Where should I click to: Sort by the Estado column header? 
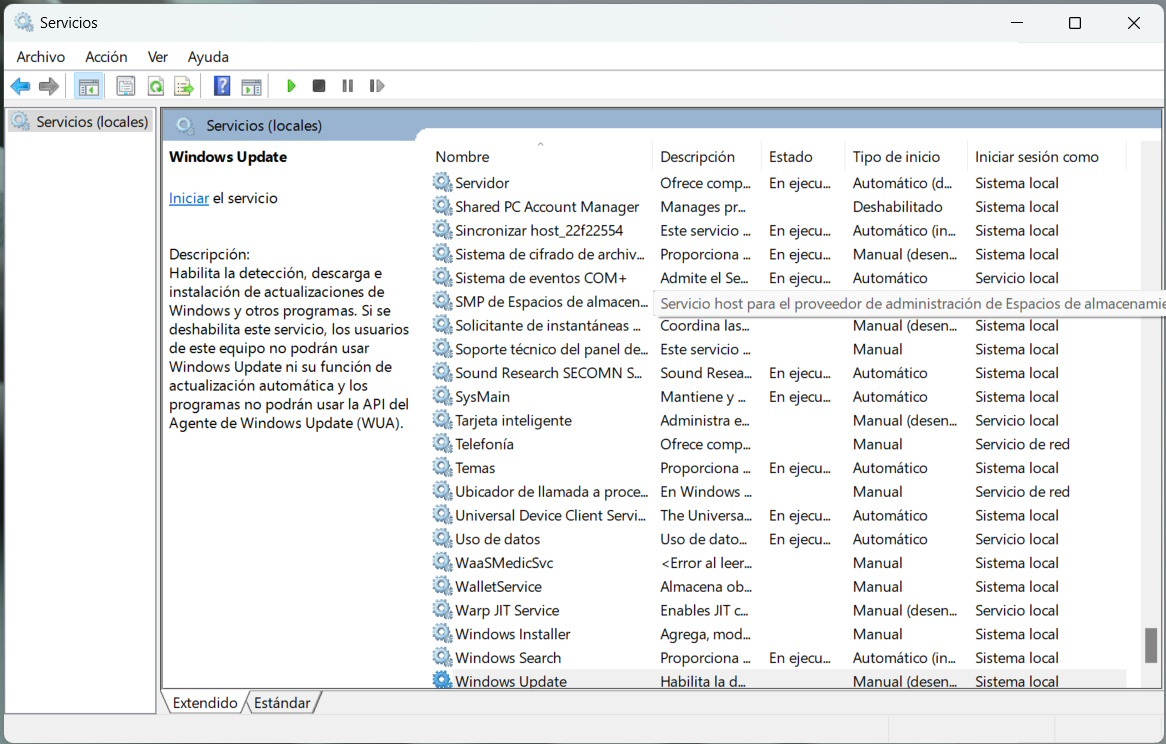804,157
